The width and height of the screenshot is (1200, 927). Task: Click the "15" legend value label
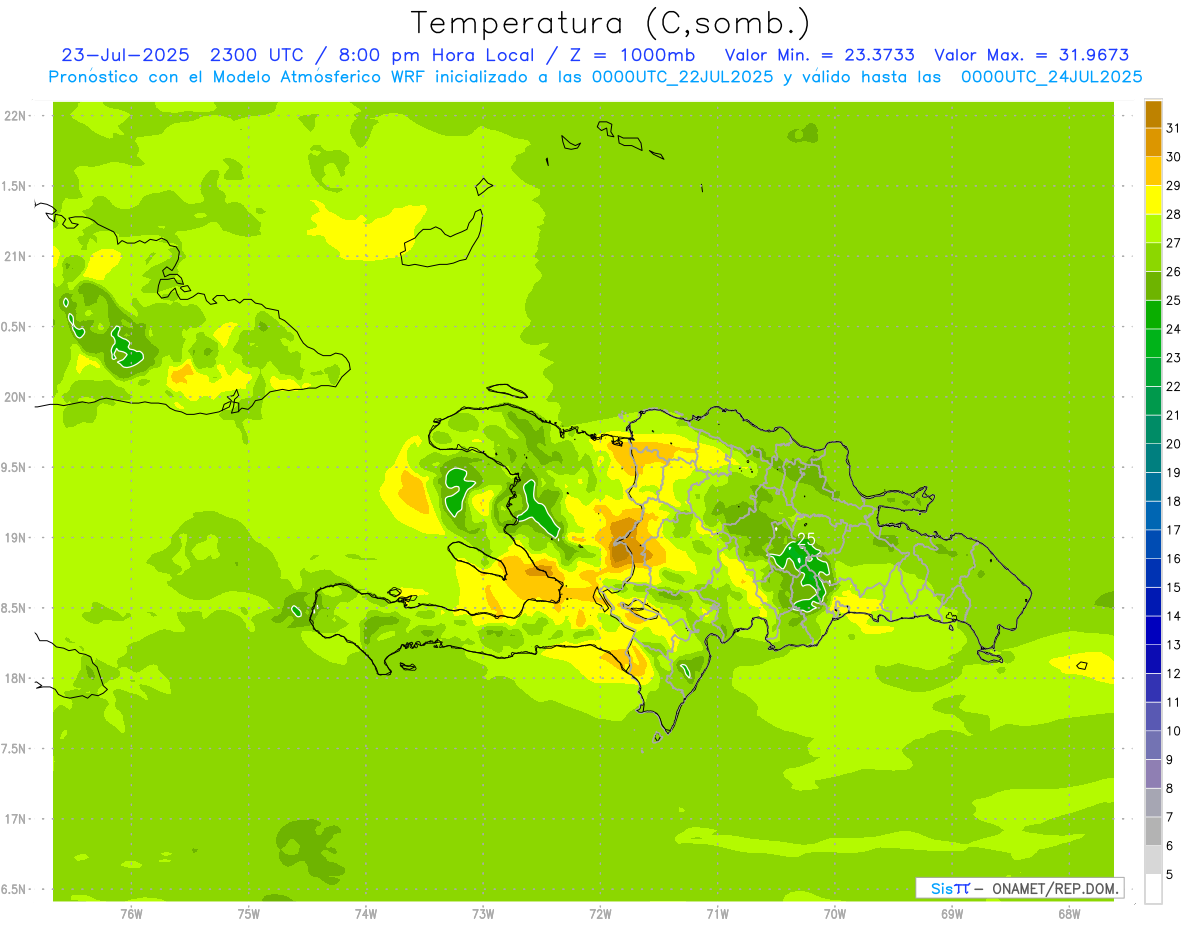pos(1174,588)
